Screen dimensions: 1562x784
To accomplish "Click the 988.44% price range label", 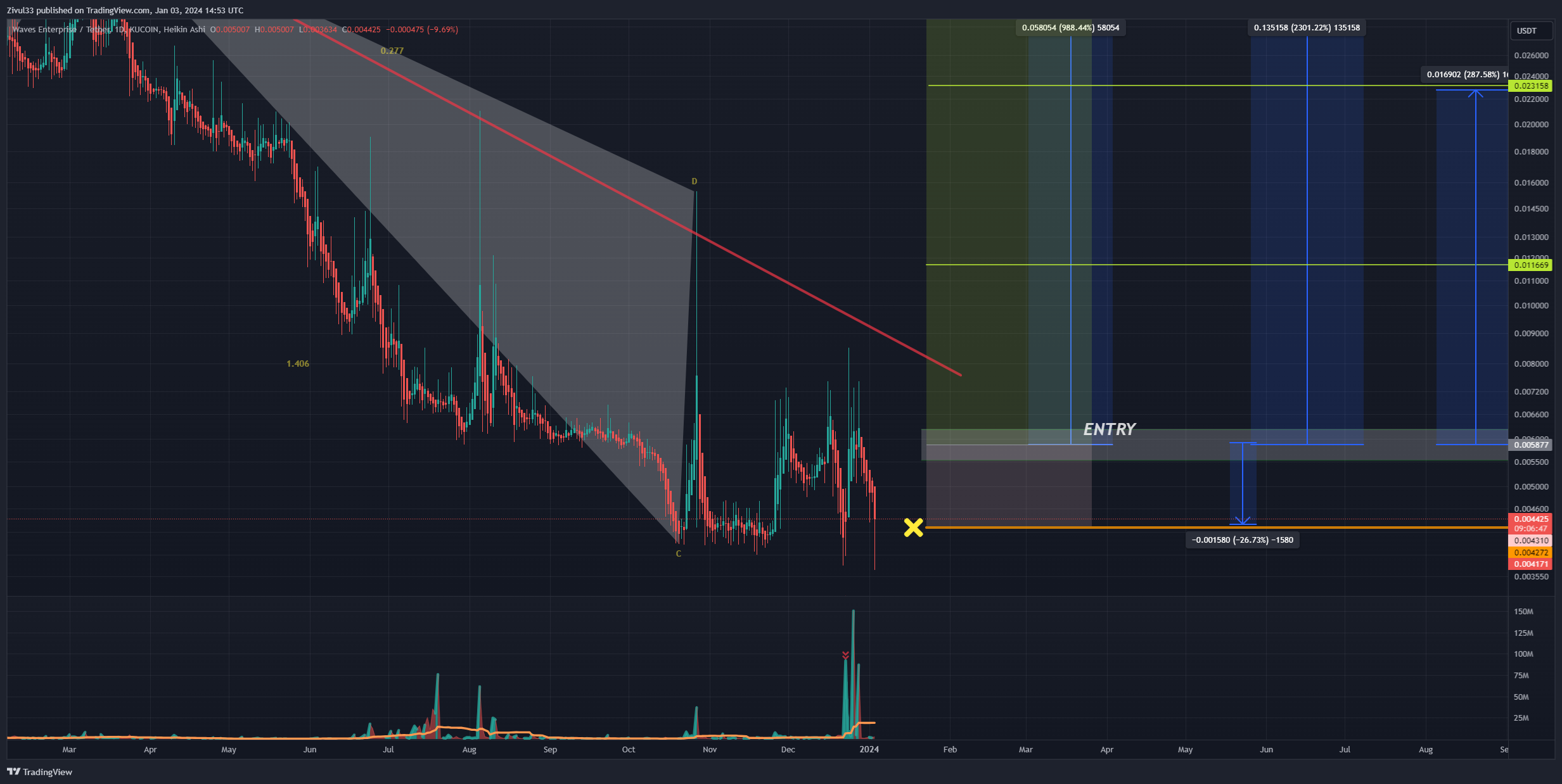I will click(x=1070, y=28).
